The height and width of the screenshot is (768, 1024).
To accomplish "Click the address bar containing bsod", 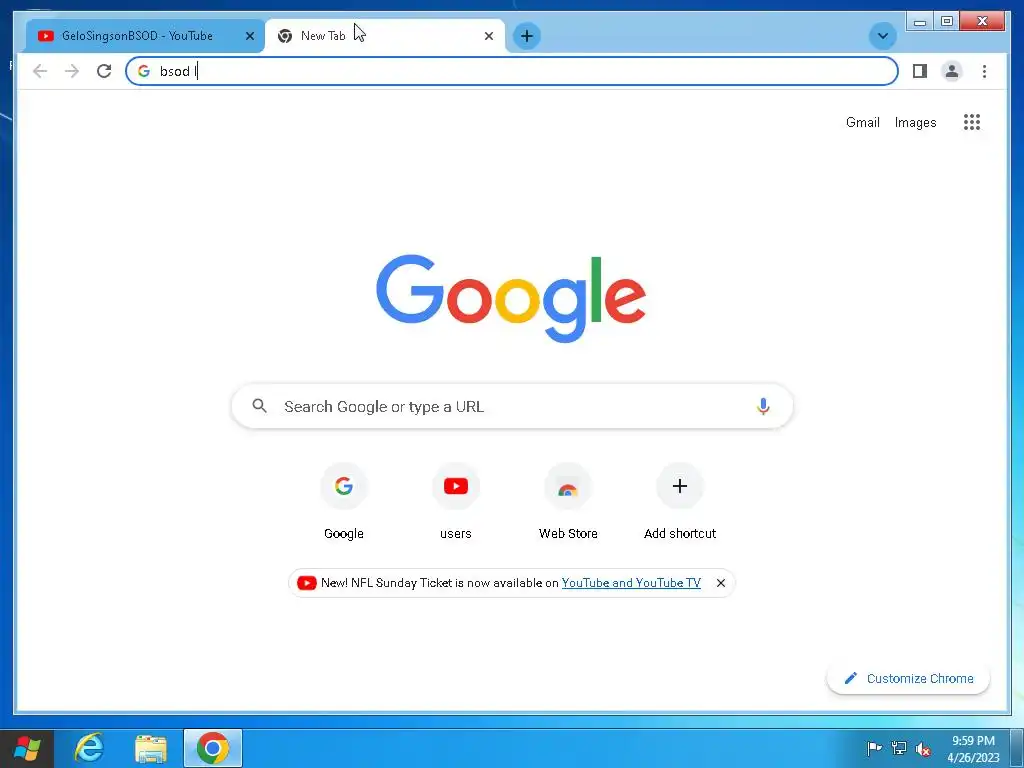I will [511, 71].
